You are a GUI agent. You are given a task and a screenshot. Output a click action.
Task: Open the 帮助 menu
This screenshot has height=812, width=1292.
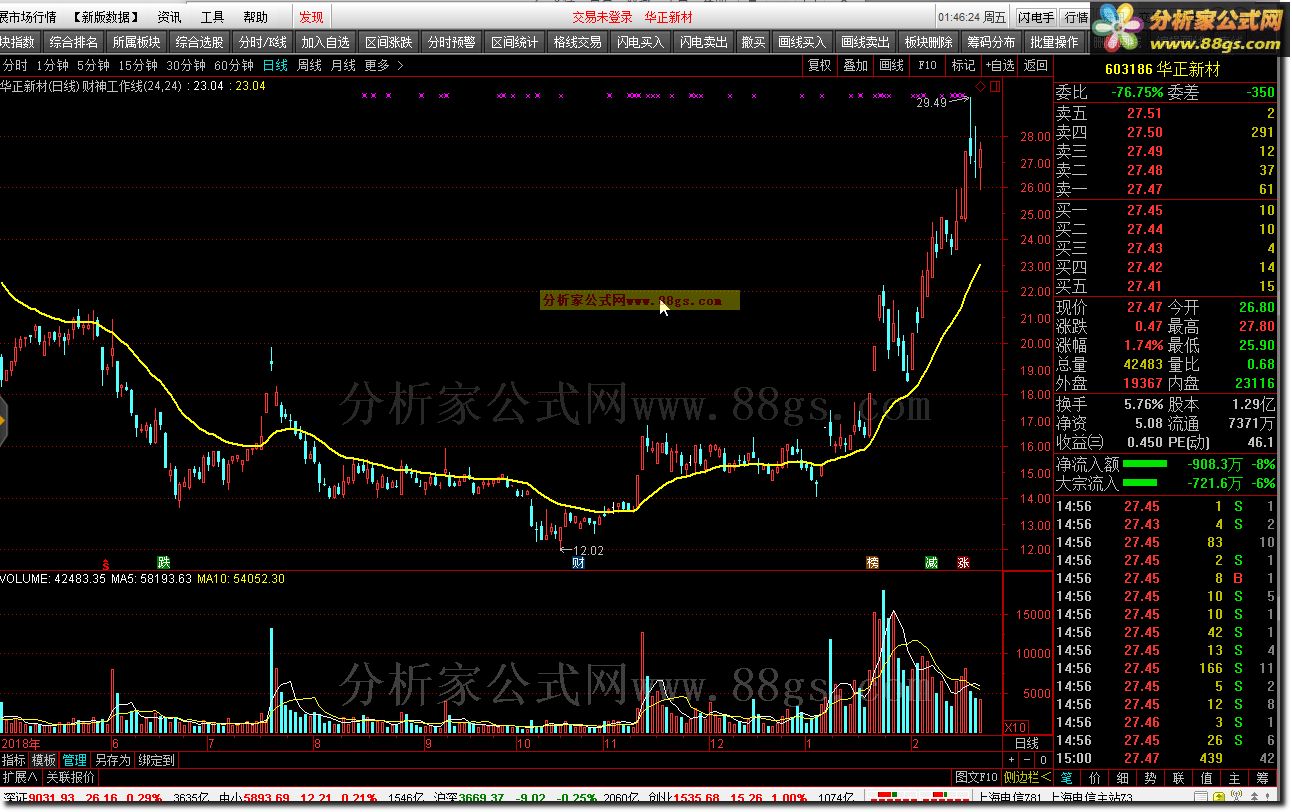click(x=255, y=17)
